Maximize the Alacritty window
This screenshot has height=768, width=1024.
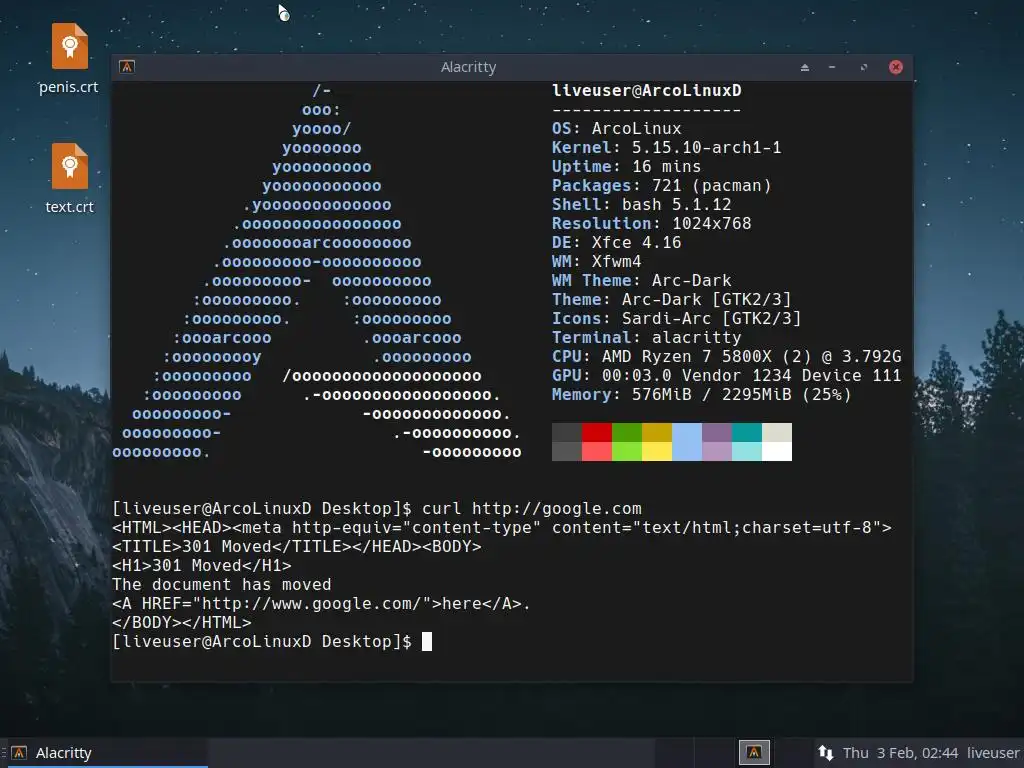864,67
